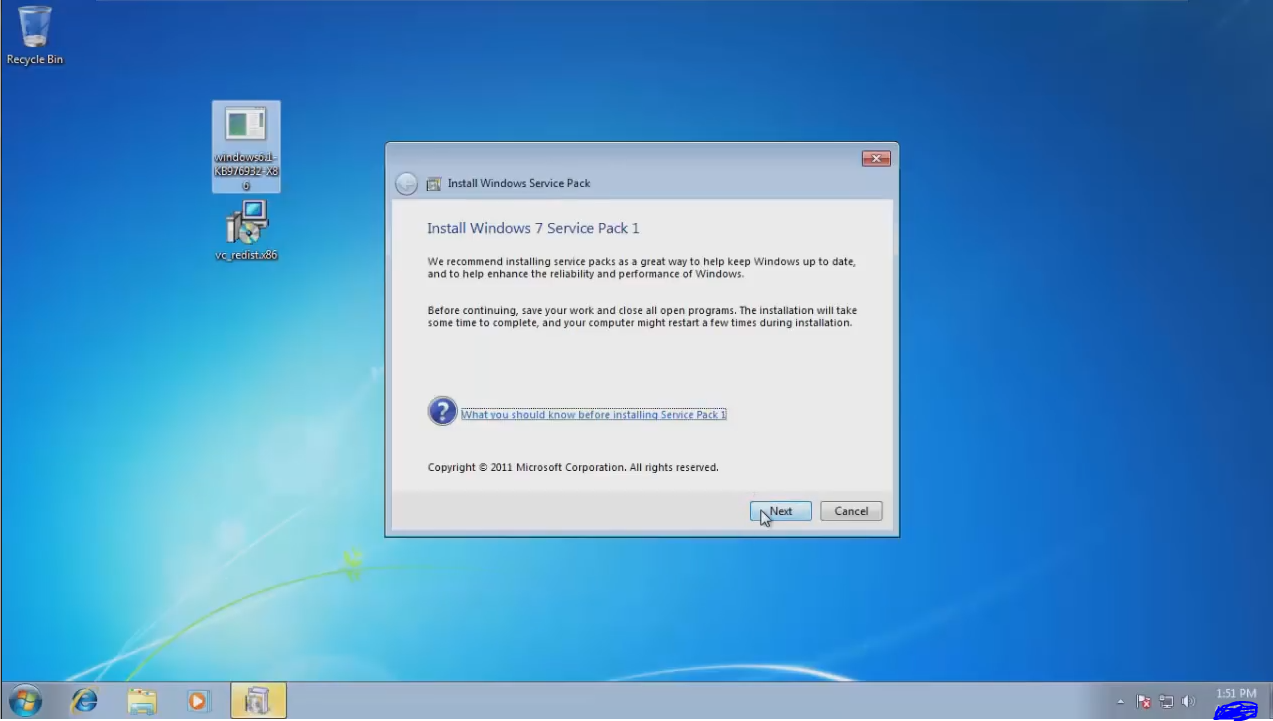The image size is (1273, 721).
Task: Open 'What you should know before installing' link
Action: (x=593, y=414)
